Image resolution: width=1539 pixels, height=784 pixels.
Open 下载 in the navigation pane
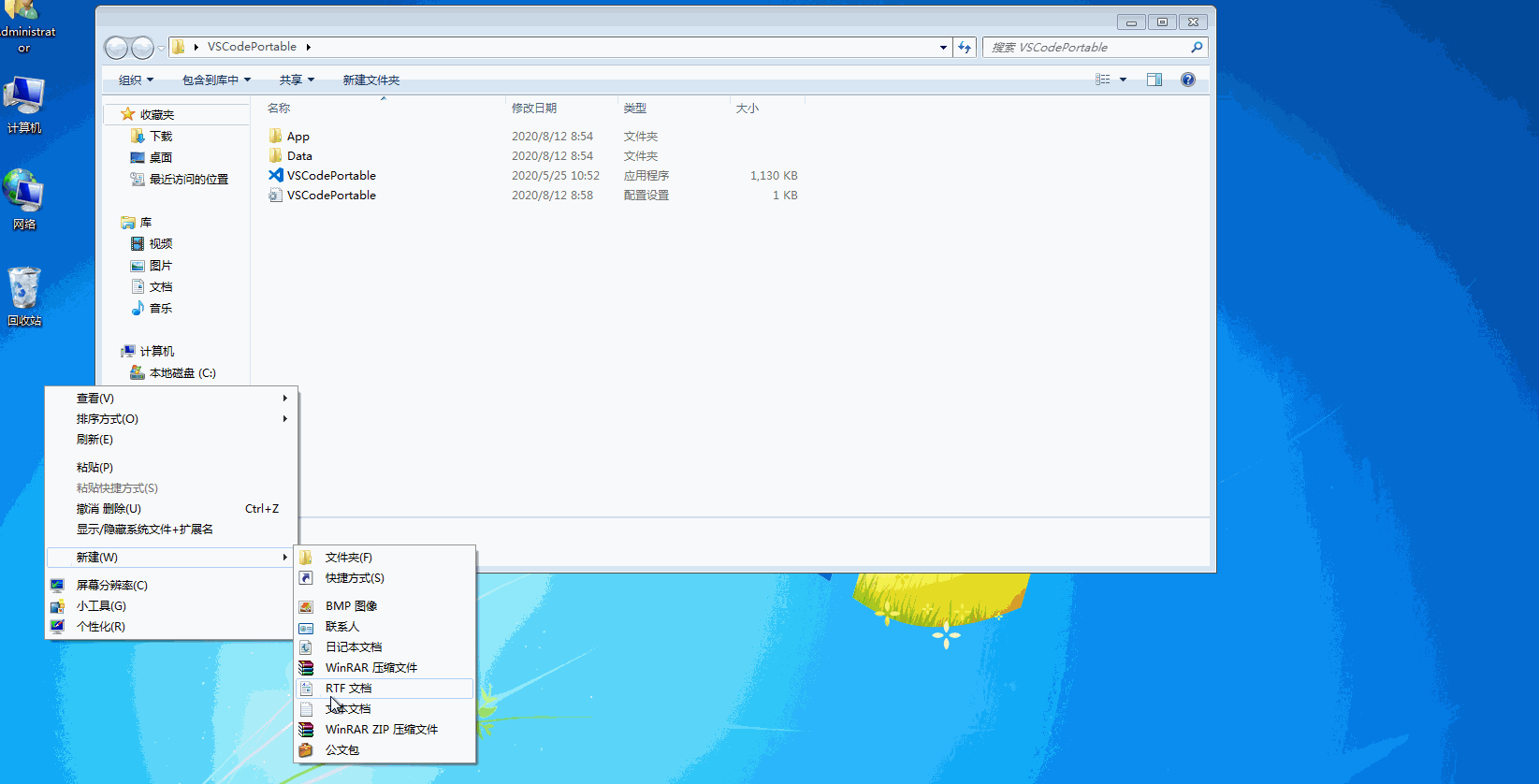pos(161,137)
